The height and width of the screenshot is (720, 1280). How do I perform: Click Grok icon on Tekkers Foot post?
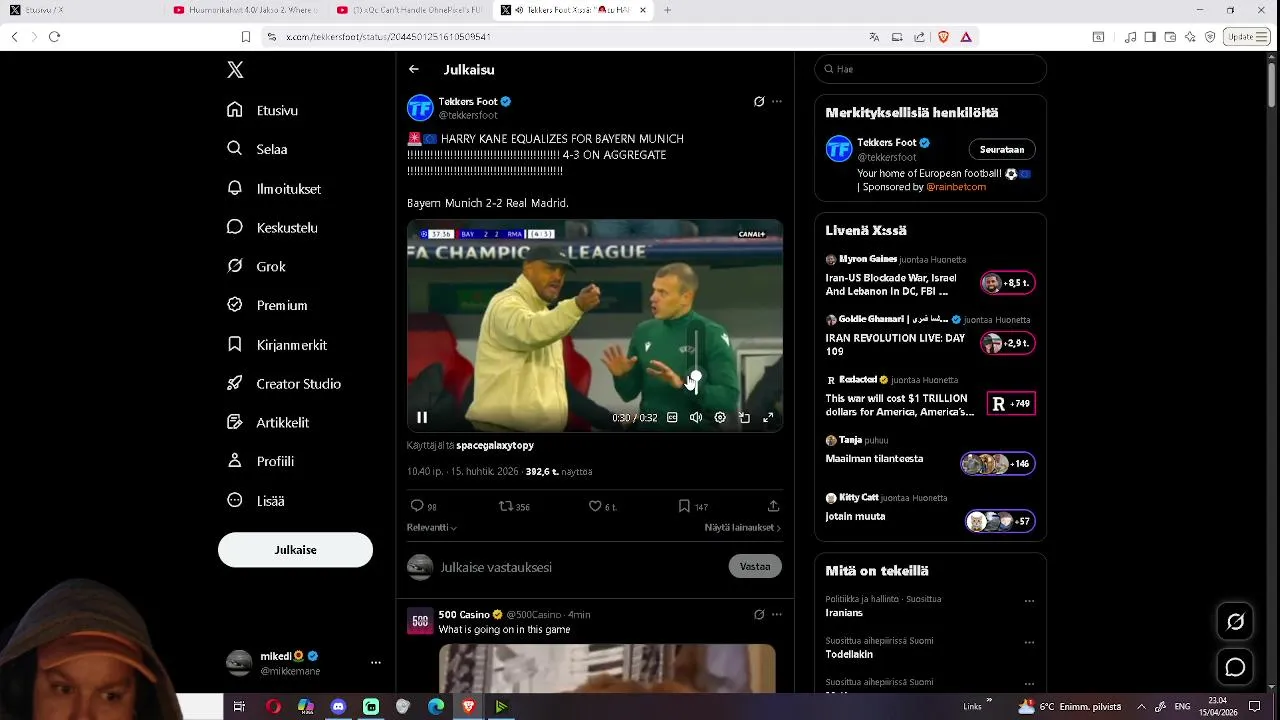[759, 102]
